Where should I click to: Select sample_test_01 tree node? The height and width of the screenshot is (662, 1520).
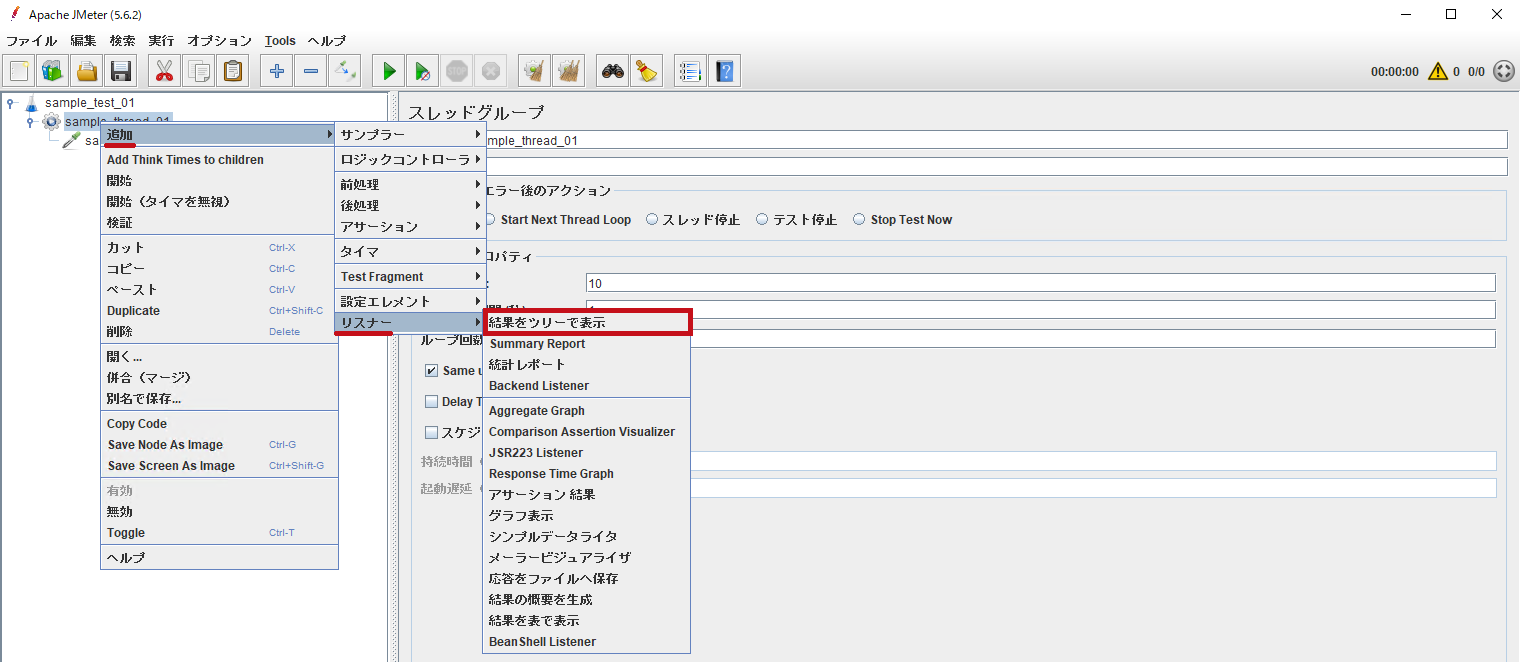pyautogui.click(x=89, y=102)
